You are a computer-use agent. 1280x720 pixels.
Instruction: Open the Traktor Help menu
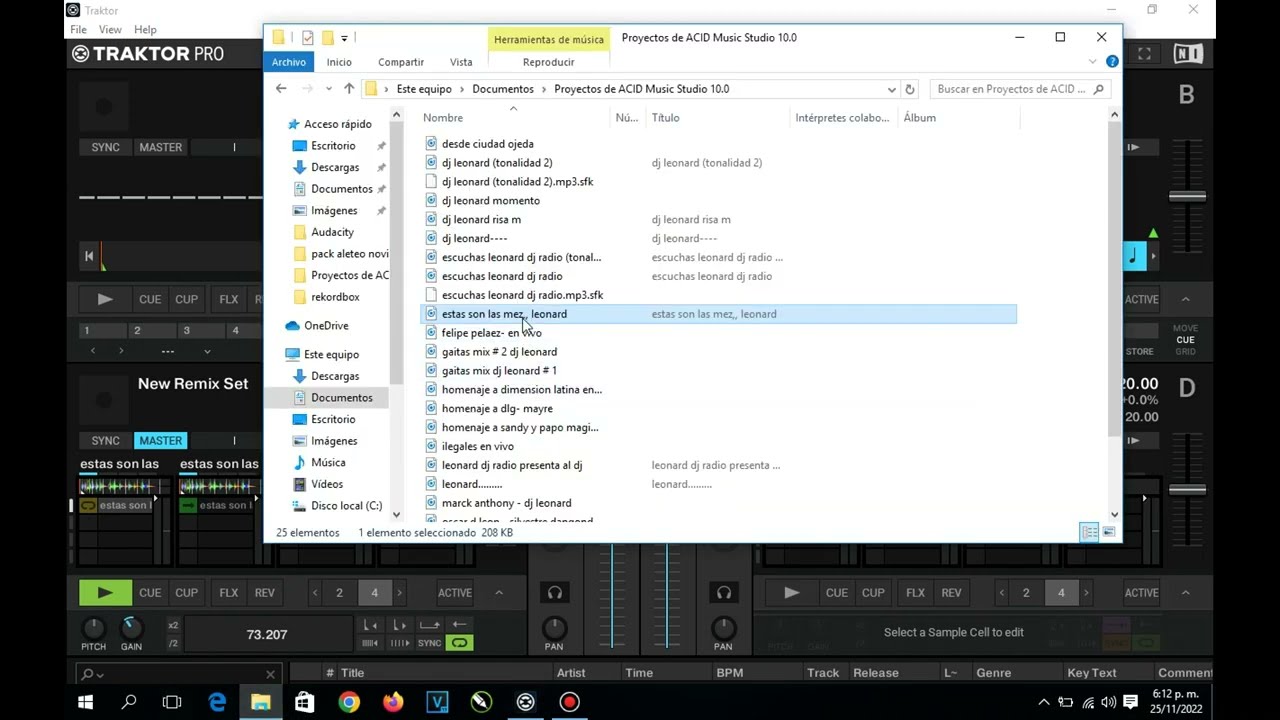(x=145, y=30)
